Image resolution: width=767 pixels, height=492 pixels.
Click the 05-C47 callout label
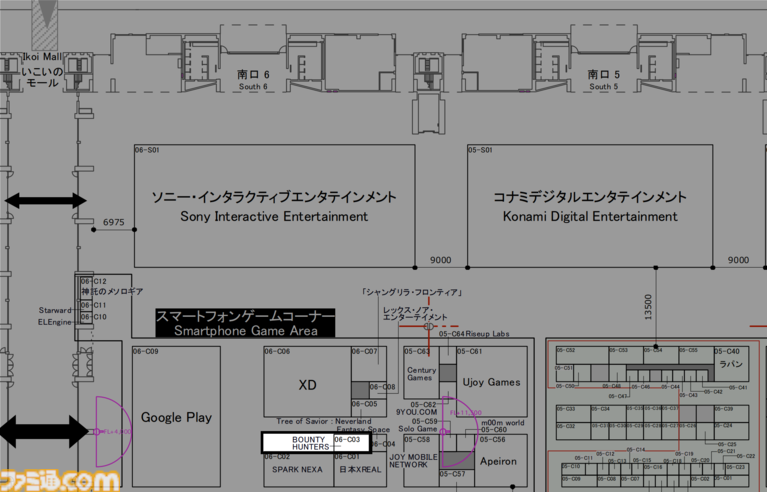coord(618,396)
